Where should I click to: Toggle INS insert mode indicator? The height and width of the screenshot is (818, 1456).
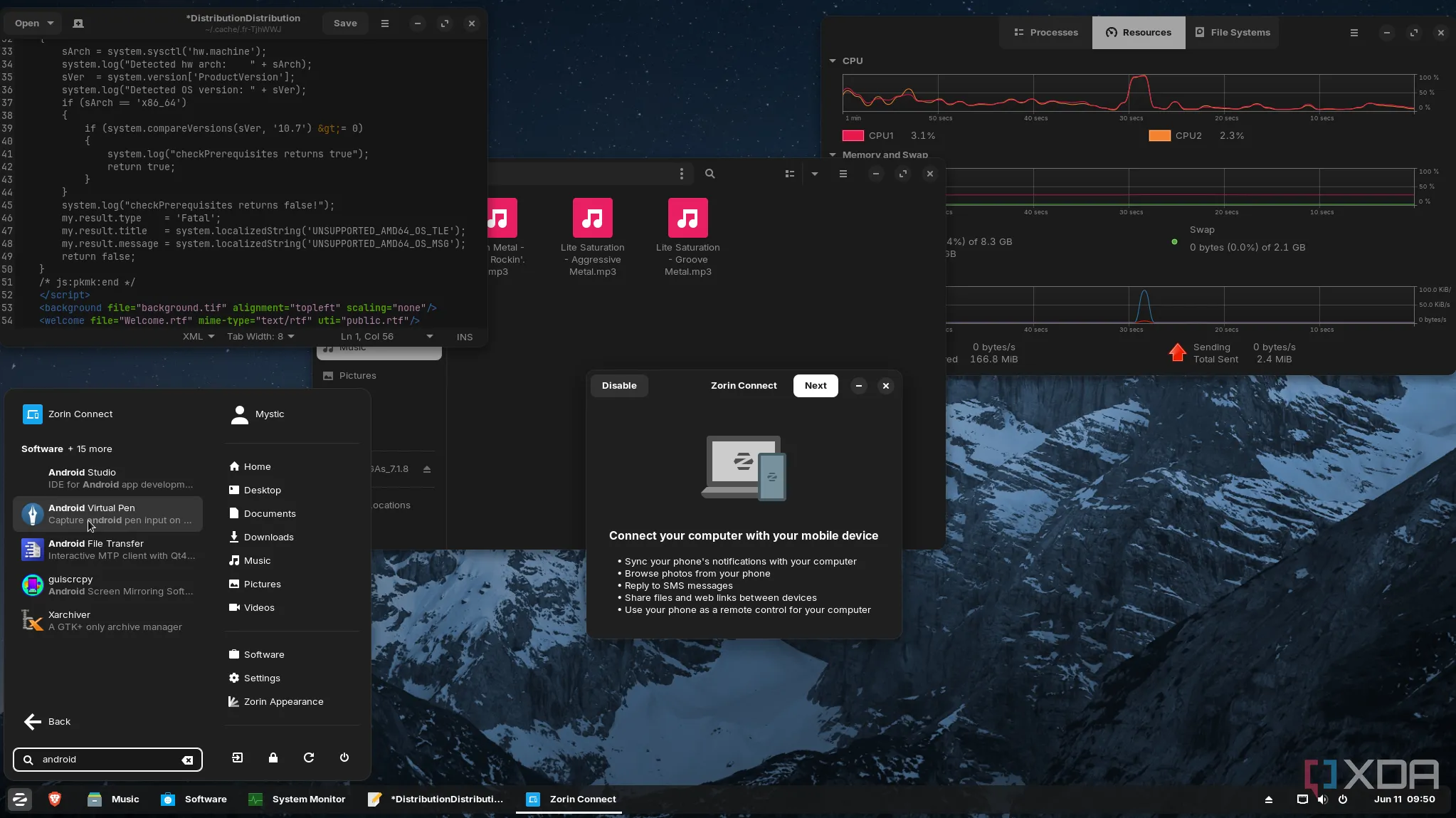pos(465,337)
